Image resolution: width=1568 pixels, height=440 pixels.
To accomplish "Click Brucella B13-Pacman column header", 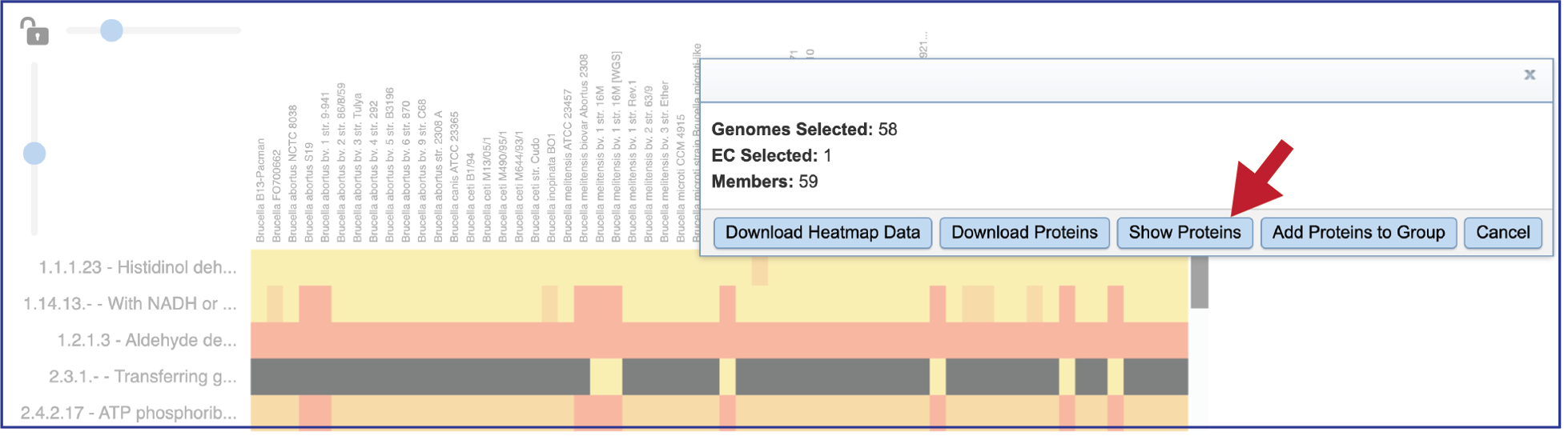I will point(261,191).
